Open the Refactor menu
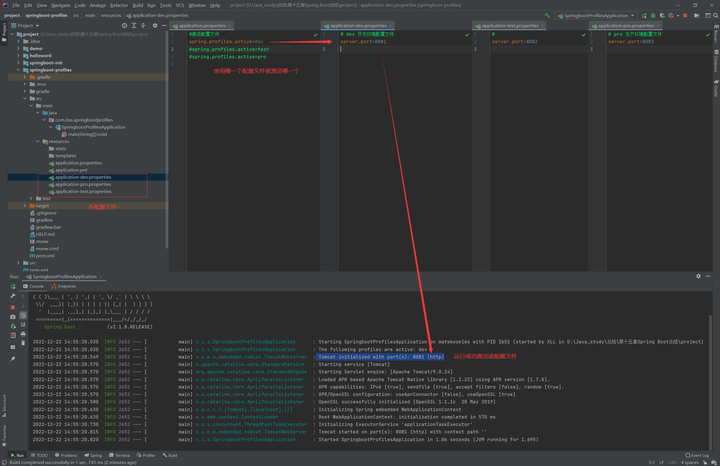Viewport: 720px width, 466px height. coord(119,5)
